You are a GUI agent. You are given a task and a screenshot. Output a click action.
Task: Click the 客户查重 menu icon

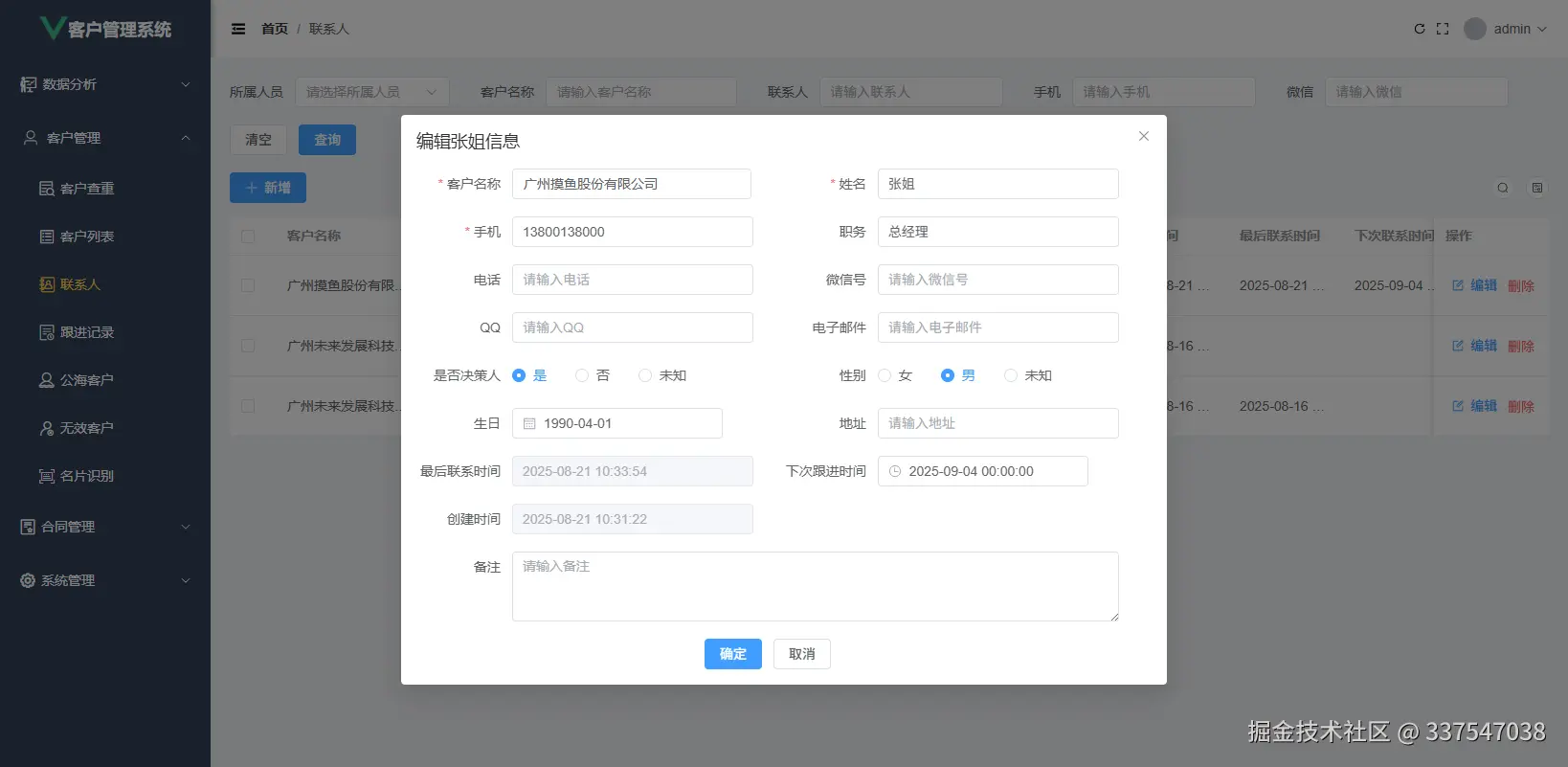click(46, 189)
